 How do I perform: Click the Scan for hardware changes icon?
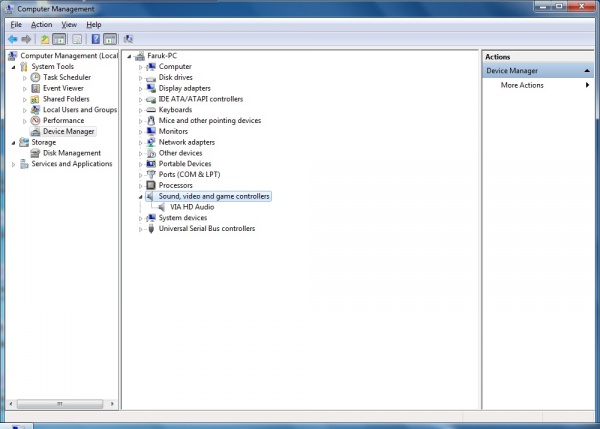pos(128,39)
